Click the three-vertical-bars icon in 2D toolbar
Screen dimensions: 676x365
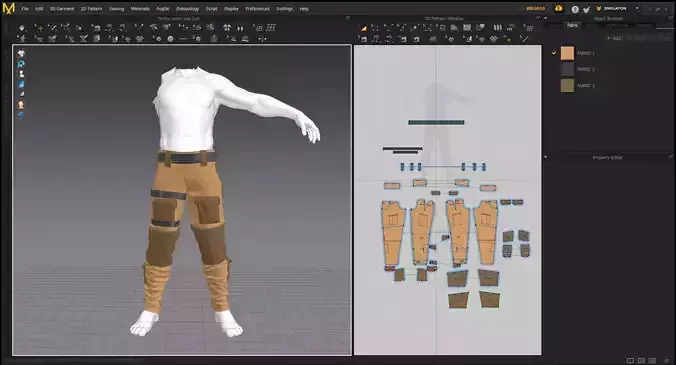(x=498, y=28)
